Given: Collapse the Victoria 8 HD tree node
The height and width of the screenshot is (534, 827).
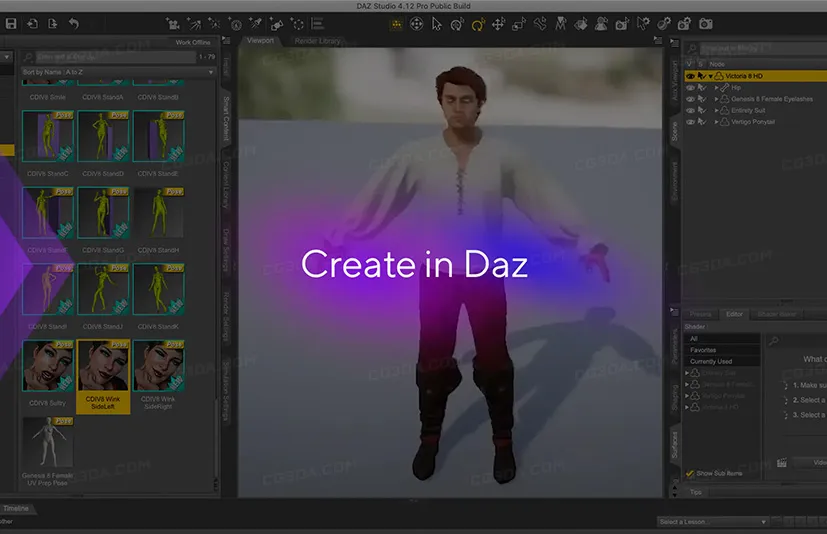Looking at the screenshot, I should 713,75.
